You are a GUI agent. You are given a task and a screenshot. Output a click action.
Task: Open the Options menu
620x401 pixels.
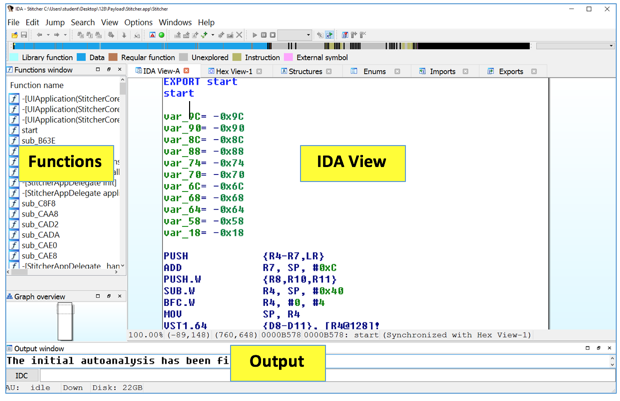pyautogui.click(x=138, y=22)
